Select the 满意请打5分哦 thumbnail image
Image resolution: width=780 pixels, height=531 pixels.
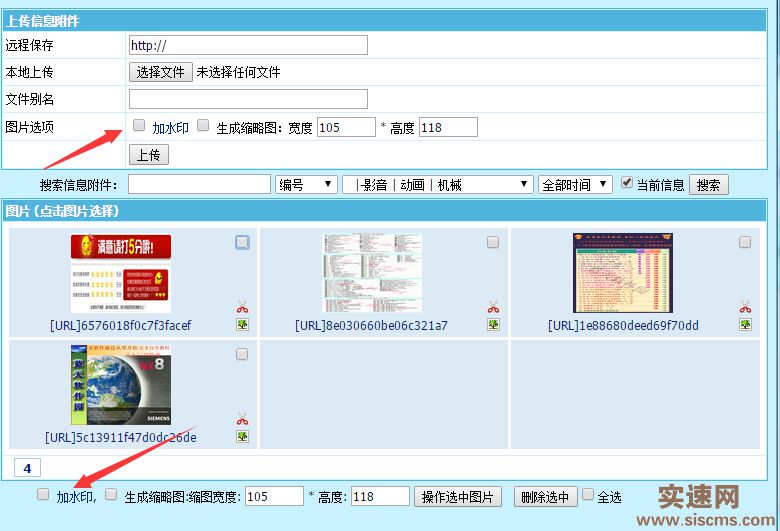[x=121, y=273]
